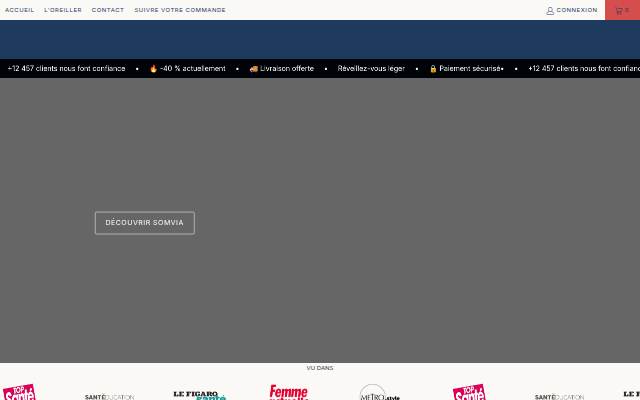Open the shopping cart icon
This screenshot has height=400, width=640.
[x=619, y=11]
